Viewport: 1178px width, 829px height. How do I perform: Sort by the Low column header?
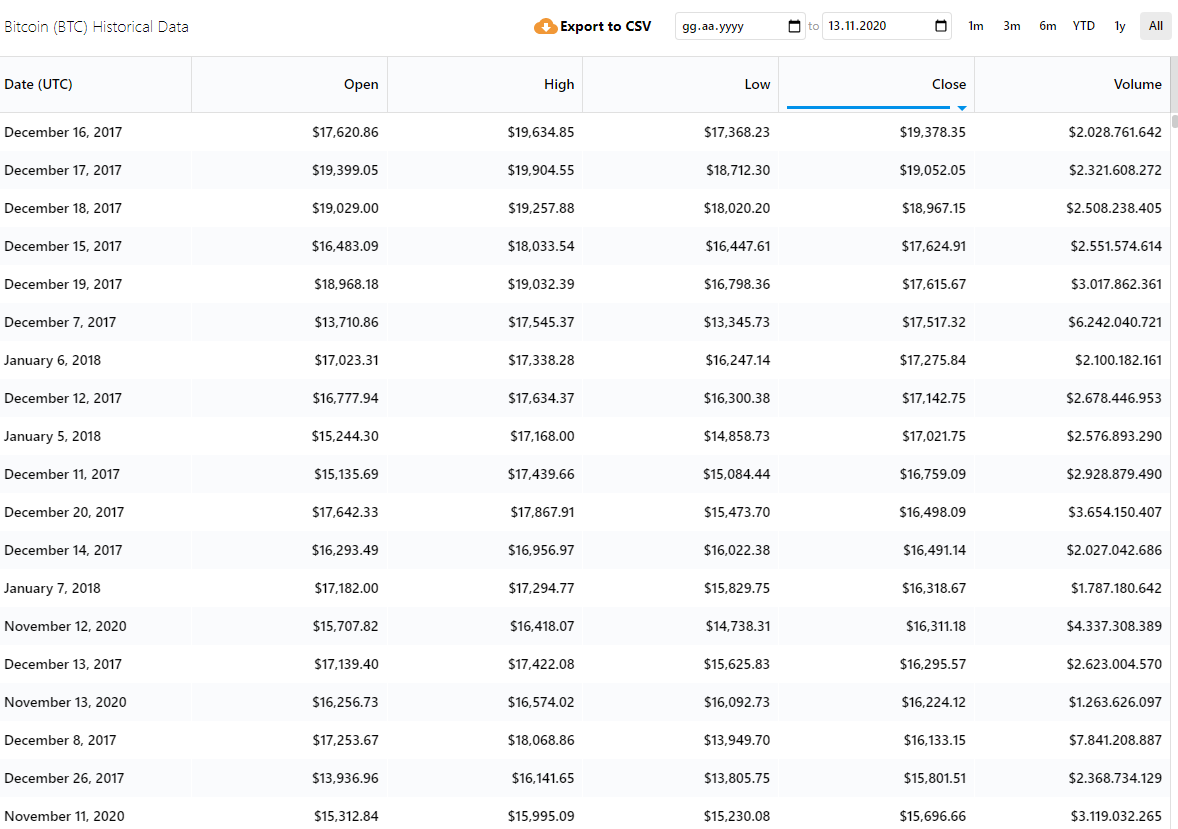757,84
